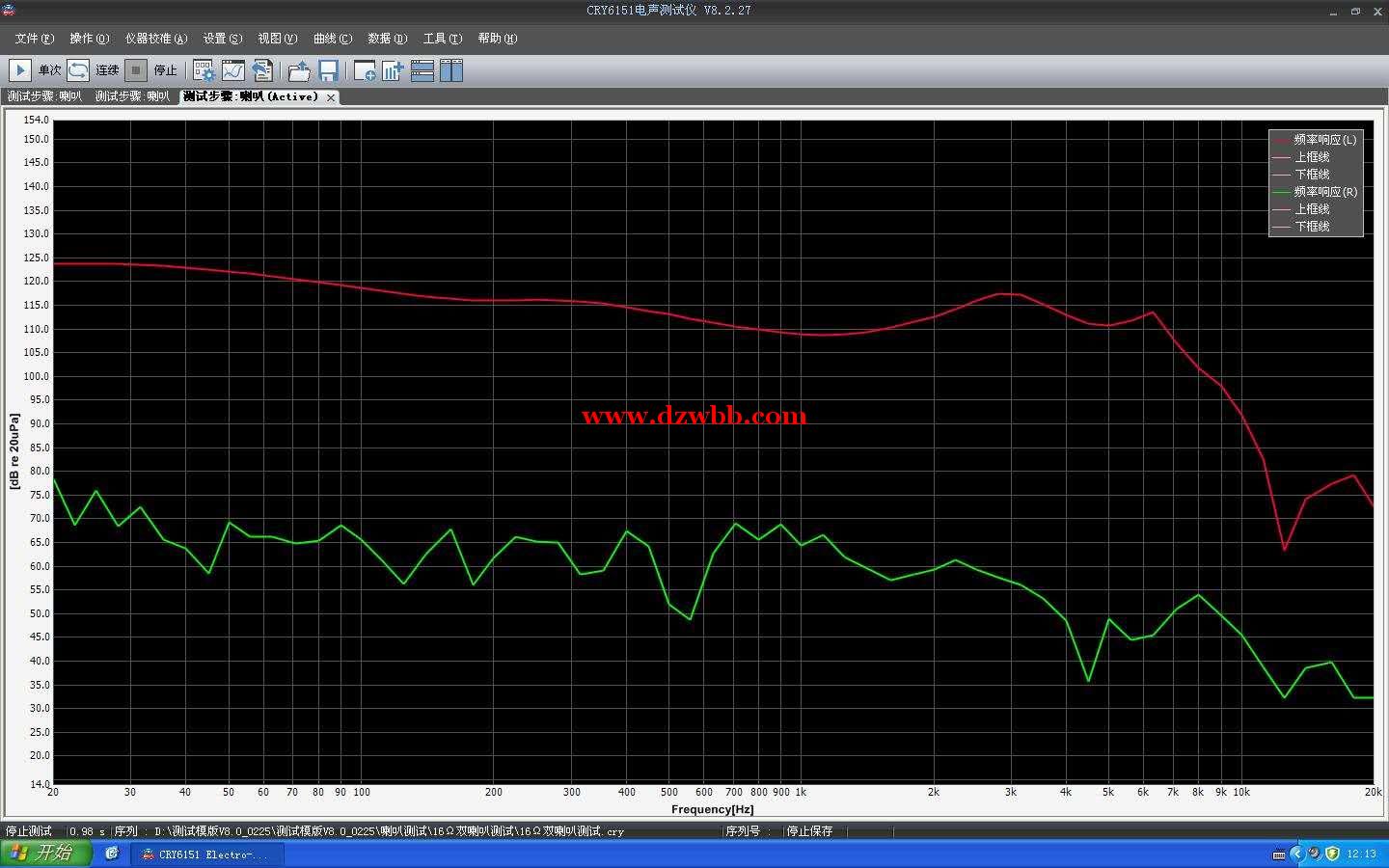Open the 文件(F) menu

coord(34,39)
